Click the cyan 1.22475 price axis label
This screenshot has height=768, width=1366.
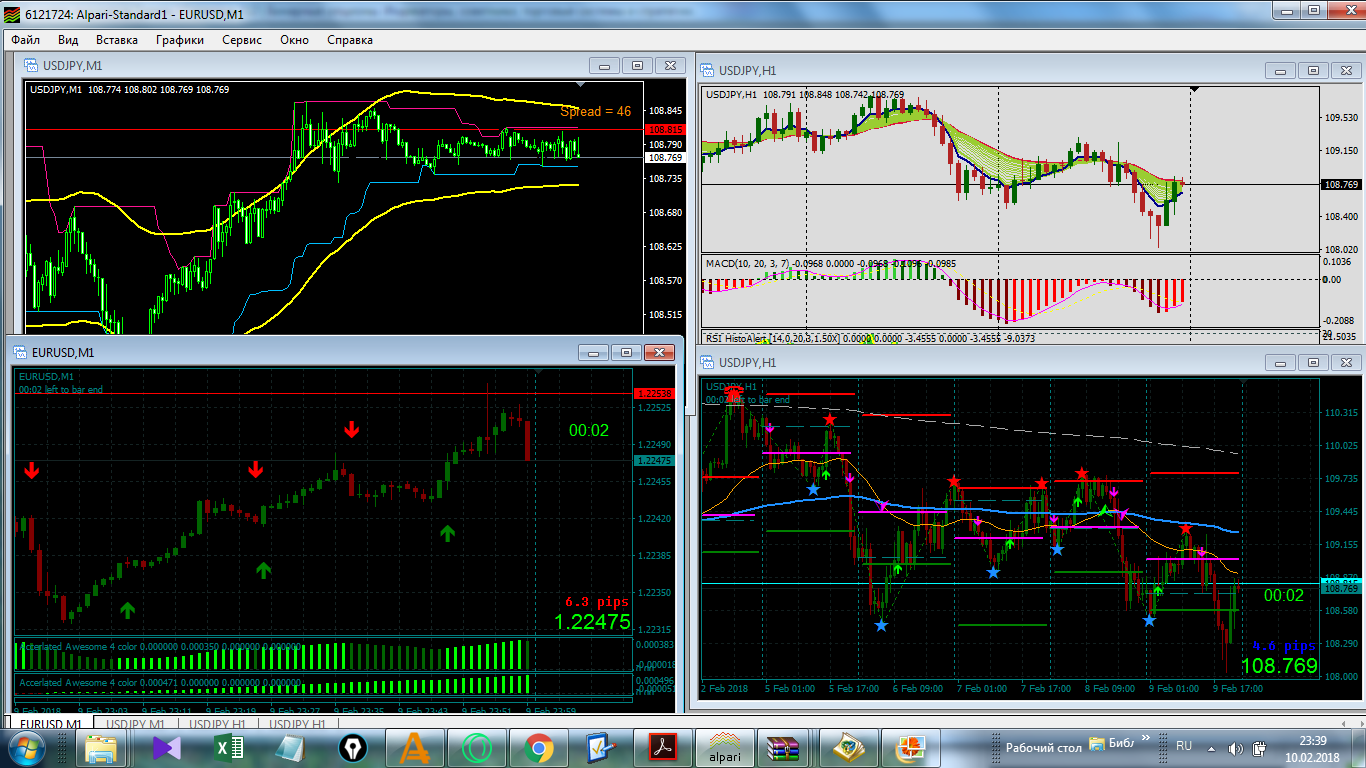[x=654, y=460]
